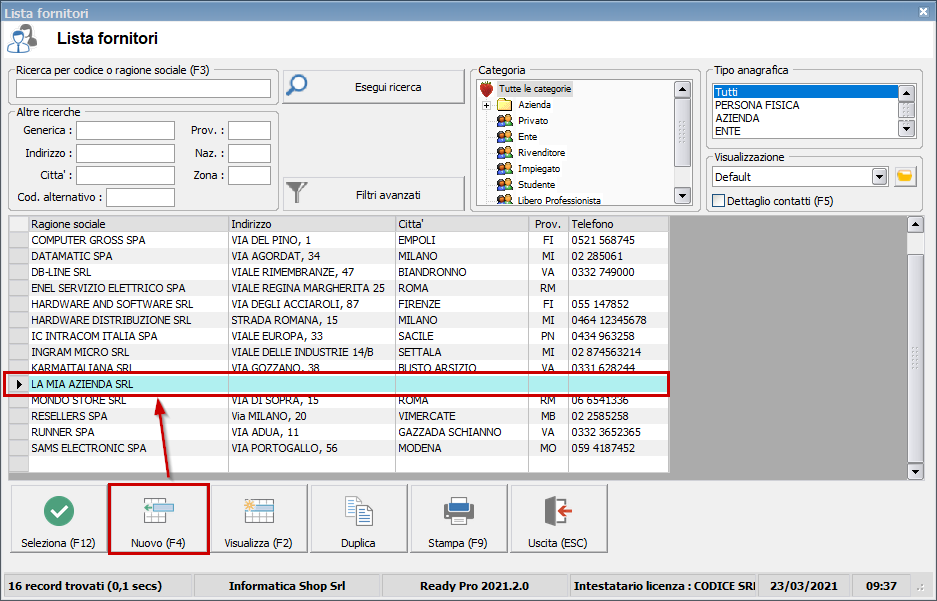Focus the Citta' search field

tap(125, 175)
